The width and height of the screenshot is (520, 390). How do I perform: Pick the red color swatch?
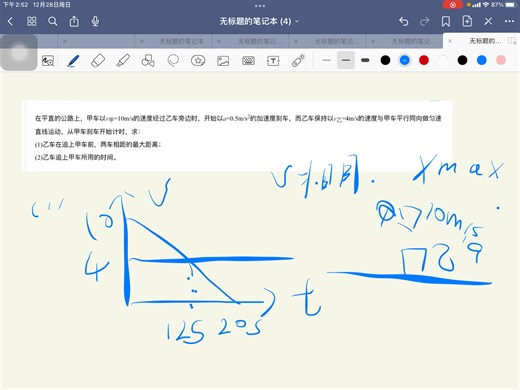pyautogui.click(x=424, y=60)
